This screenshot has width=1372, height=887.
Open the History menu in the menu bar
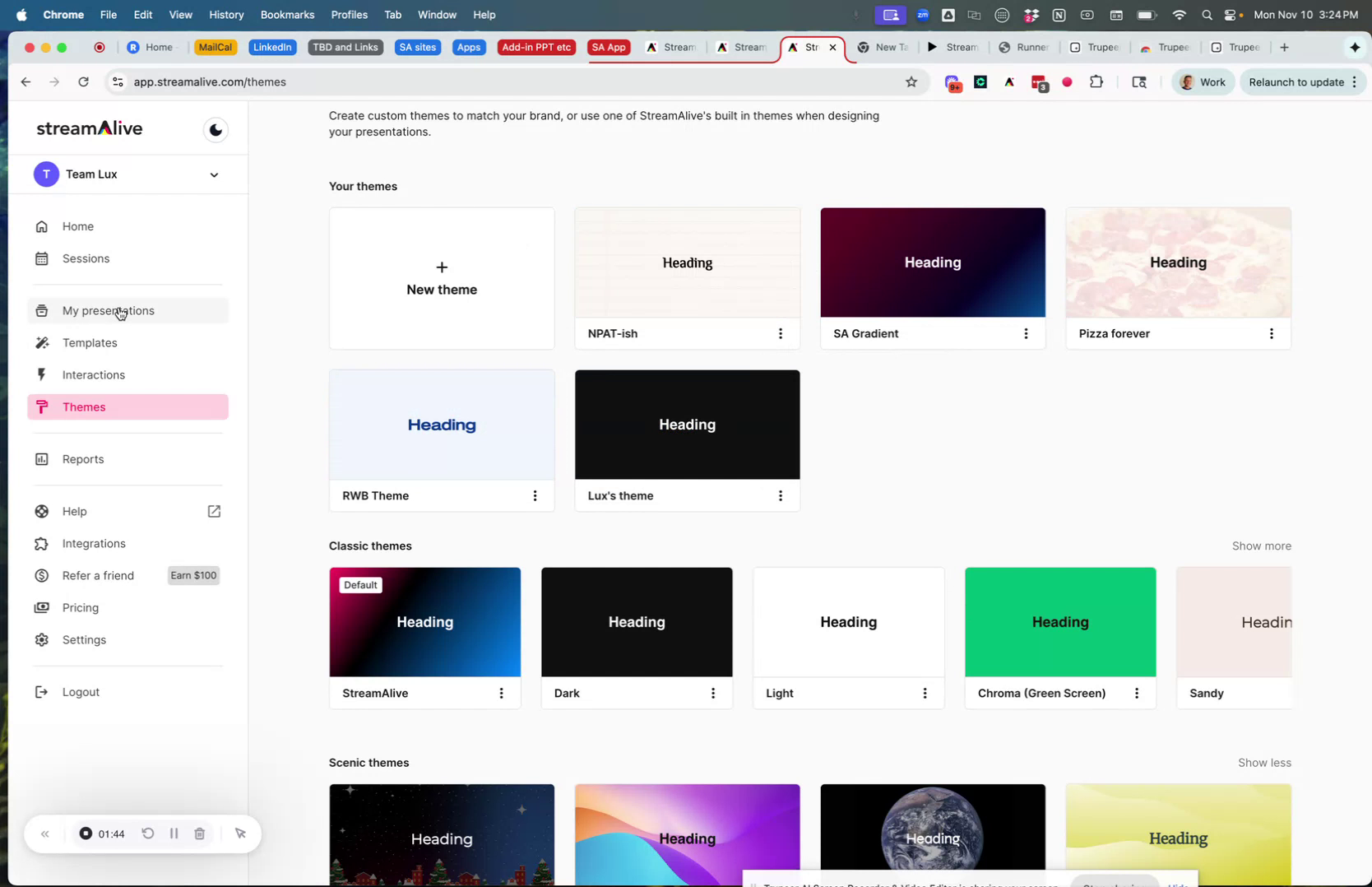(225, 14)
